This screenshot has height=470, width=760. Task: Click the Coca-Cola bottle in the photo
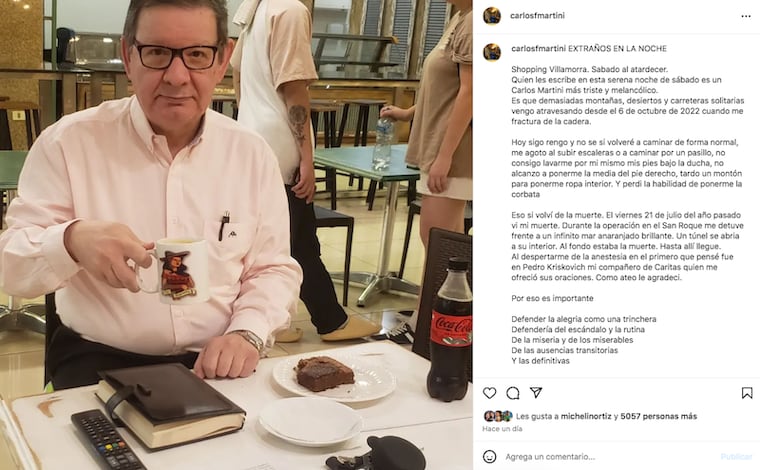(x=450, y=329)
